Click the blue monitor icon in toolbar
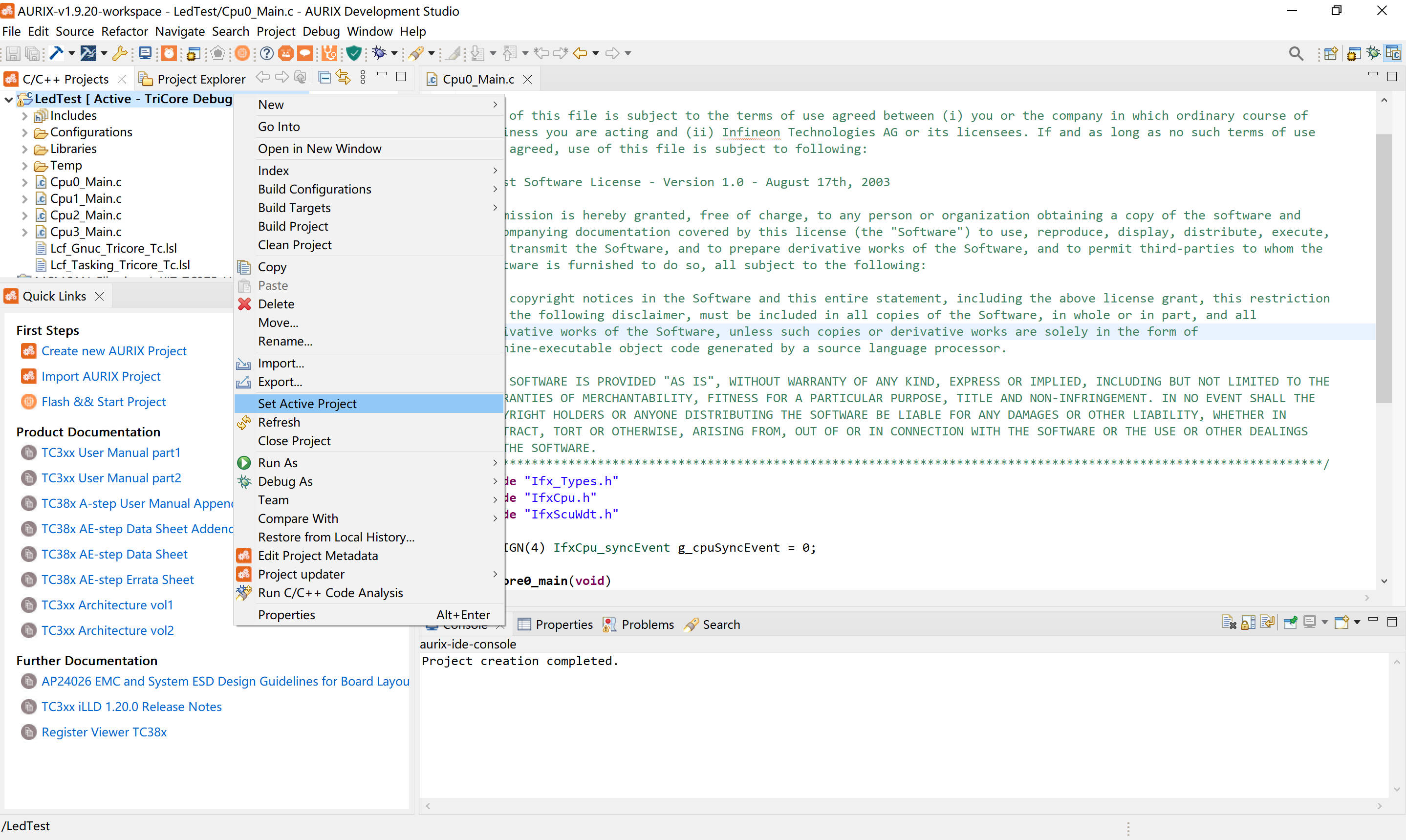1406x840 pixels. point(145,53)
